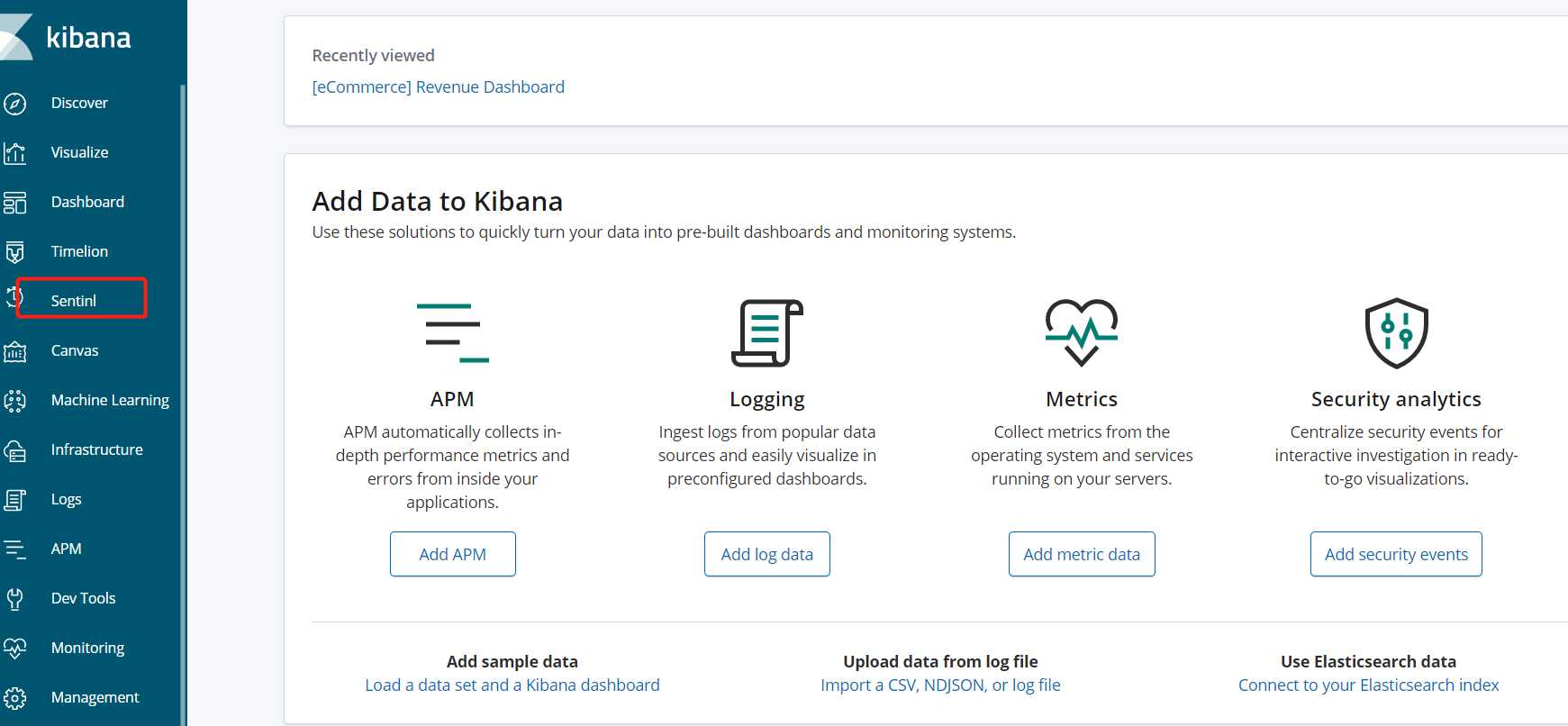The image size is (1568, 726).
Task: Click the Metrics heart illustration icon
Action: coord(1082,332)
